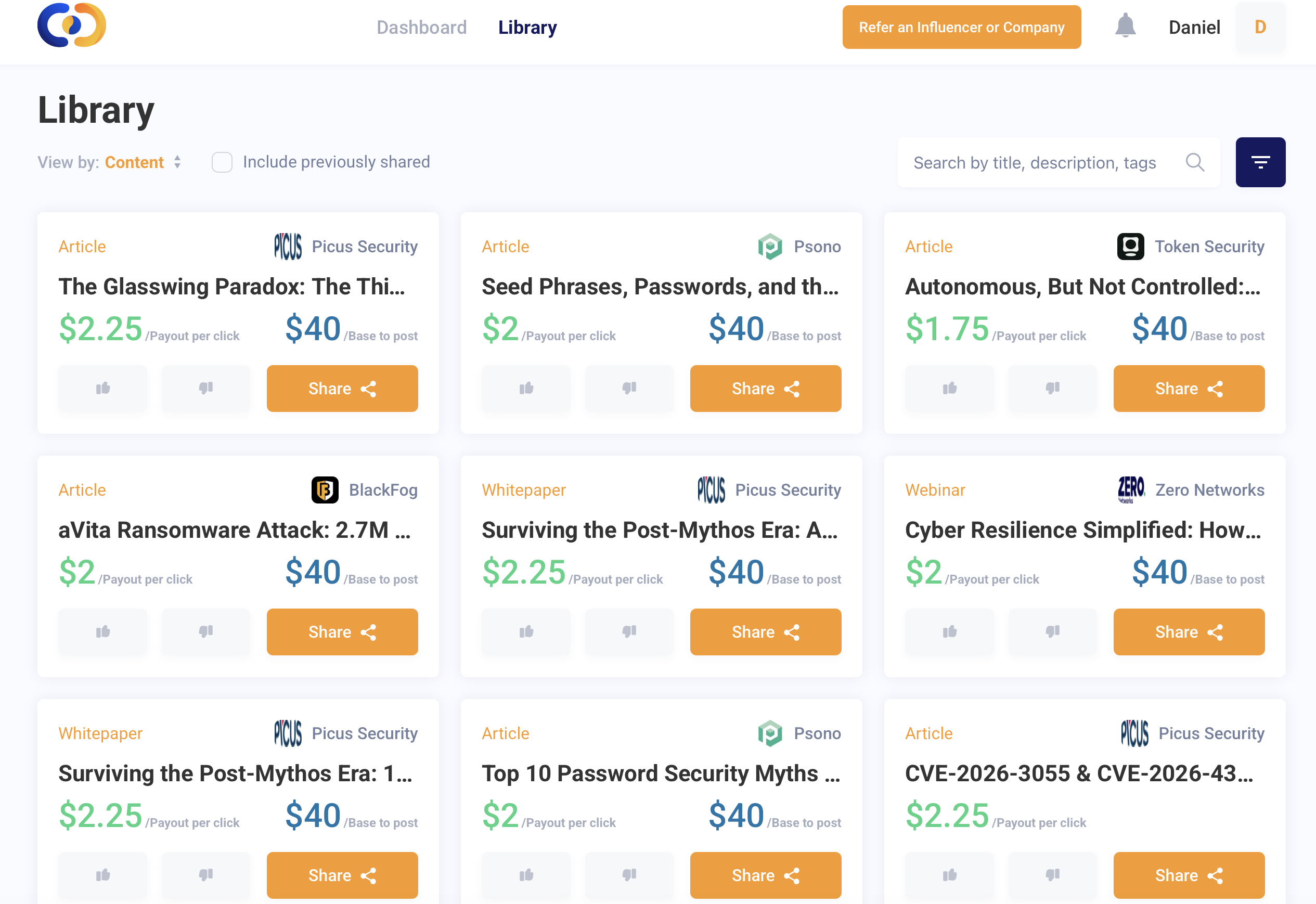Open notifications via the bell icon
This screenshot has width=1316, height=904.
click(1125, 27)
